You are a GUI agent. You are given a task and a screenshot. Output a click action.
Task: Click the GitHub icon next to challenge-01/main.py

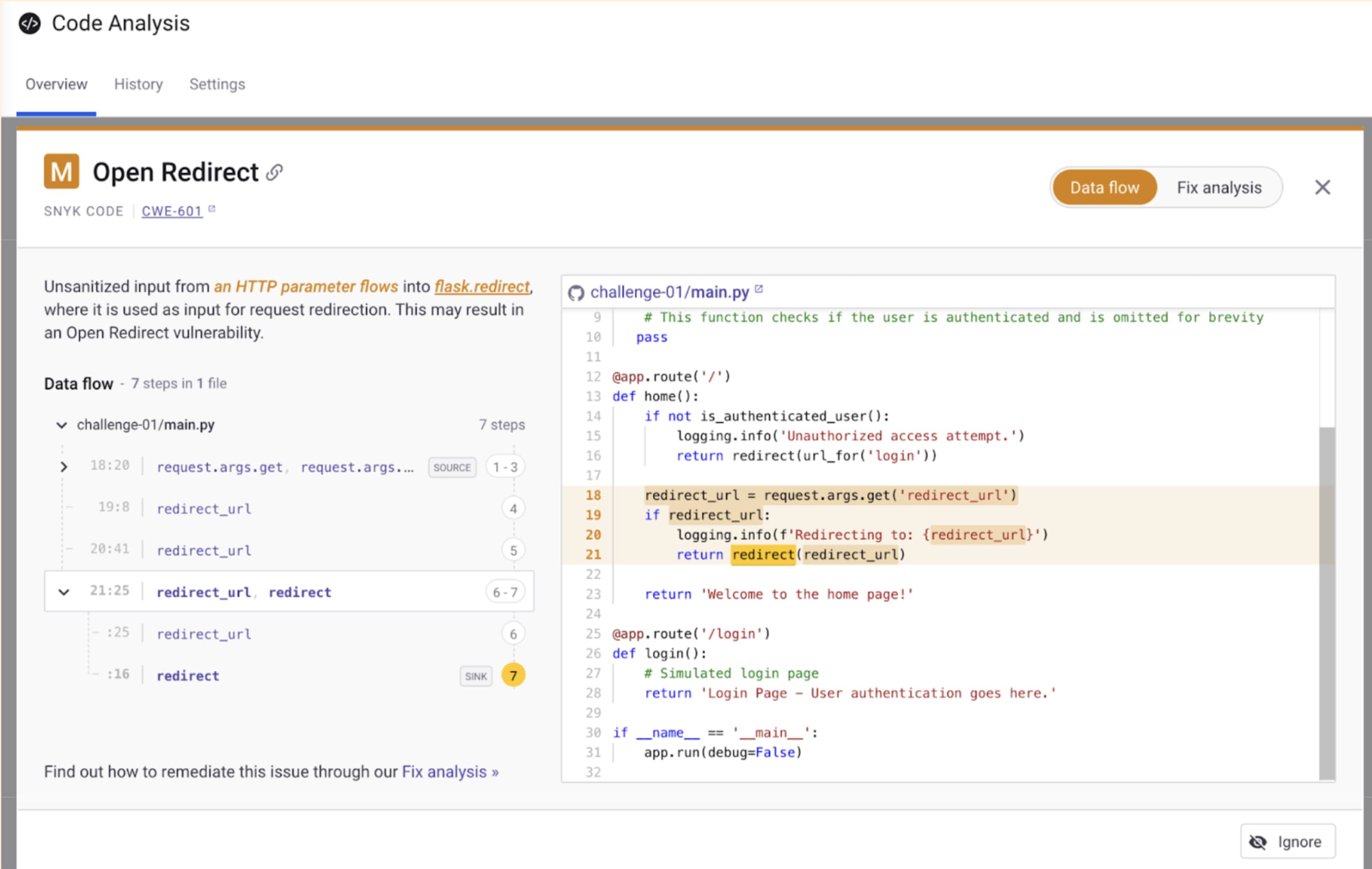pos(576,293)
